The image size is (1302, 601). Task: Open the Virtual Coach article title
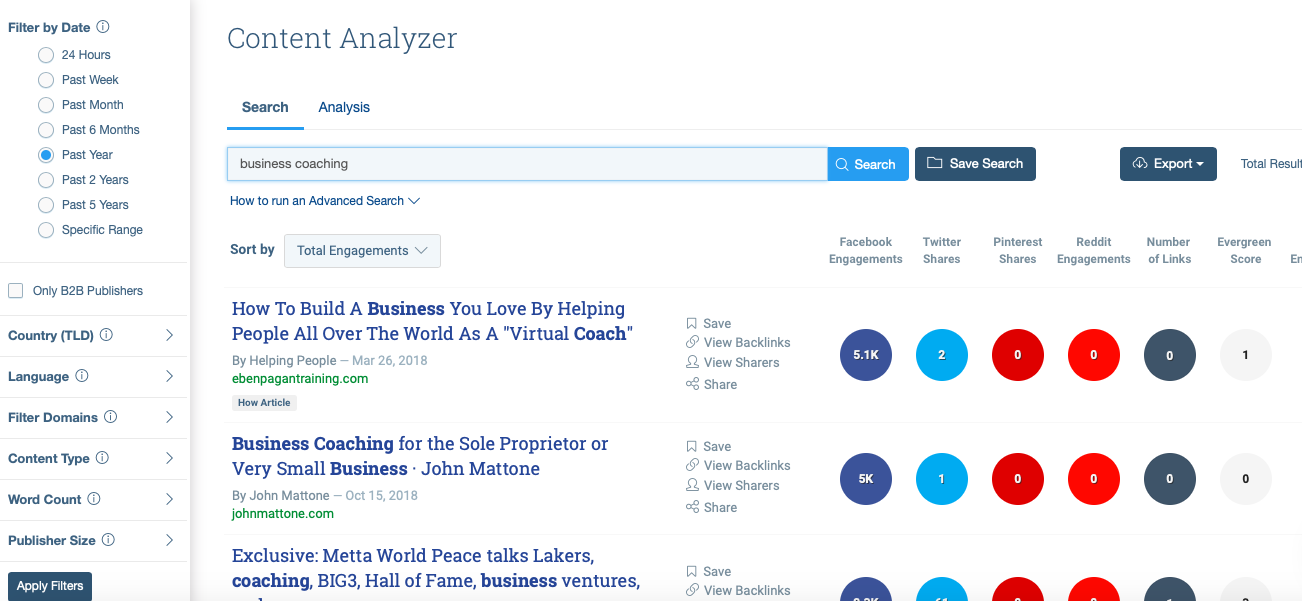coord(433,321)
